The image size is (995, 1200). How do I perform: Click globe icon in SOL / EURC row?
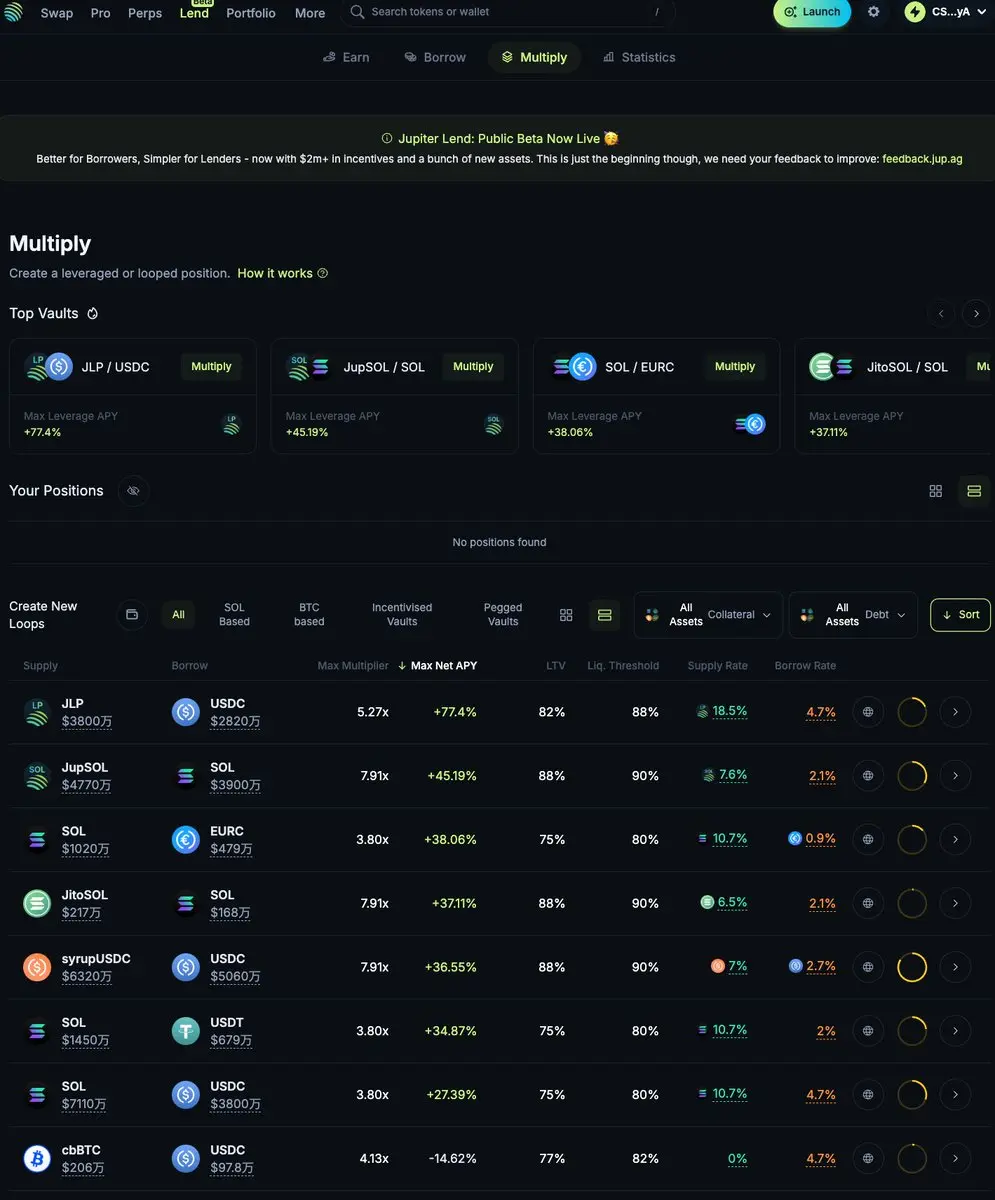pos(868,839)
